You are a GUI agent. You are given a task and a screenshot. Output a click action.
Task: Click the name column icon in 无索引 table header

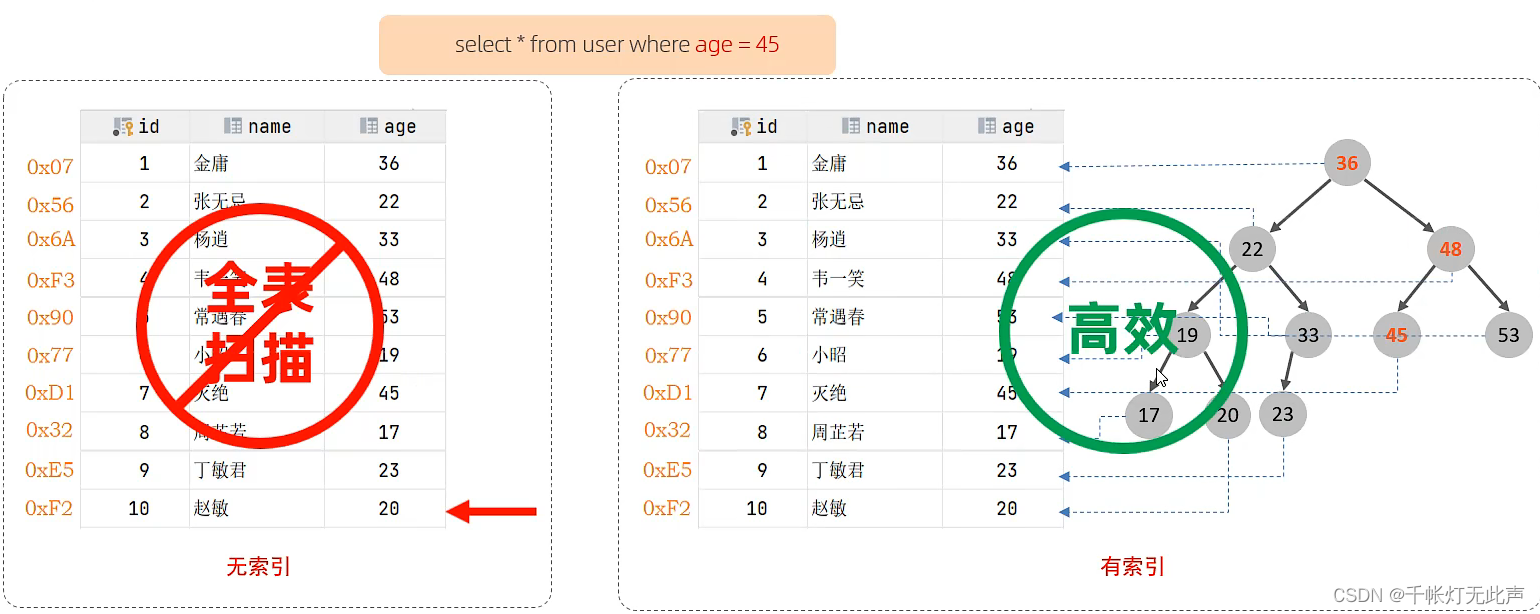pyautogui.click(x=233, y=126)
